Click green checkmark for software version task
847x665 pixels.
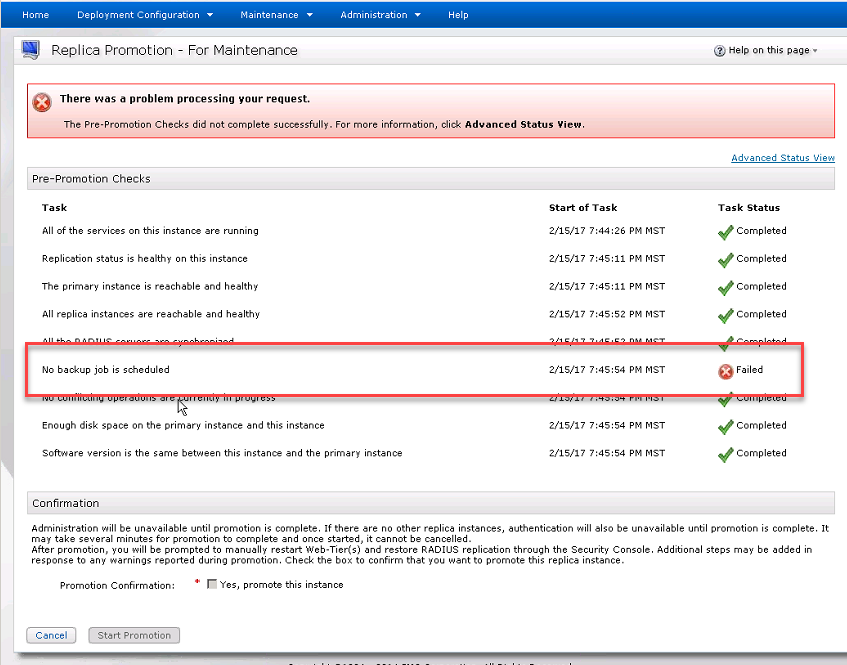(x=725, y=455)
